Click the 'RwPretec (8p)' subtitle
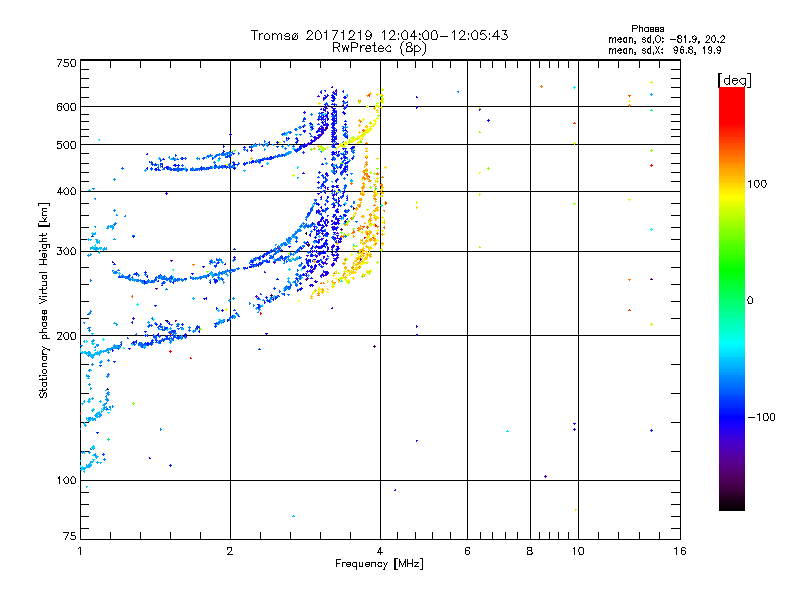This screenshot has height=600, width=800. [379, 48]
